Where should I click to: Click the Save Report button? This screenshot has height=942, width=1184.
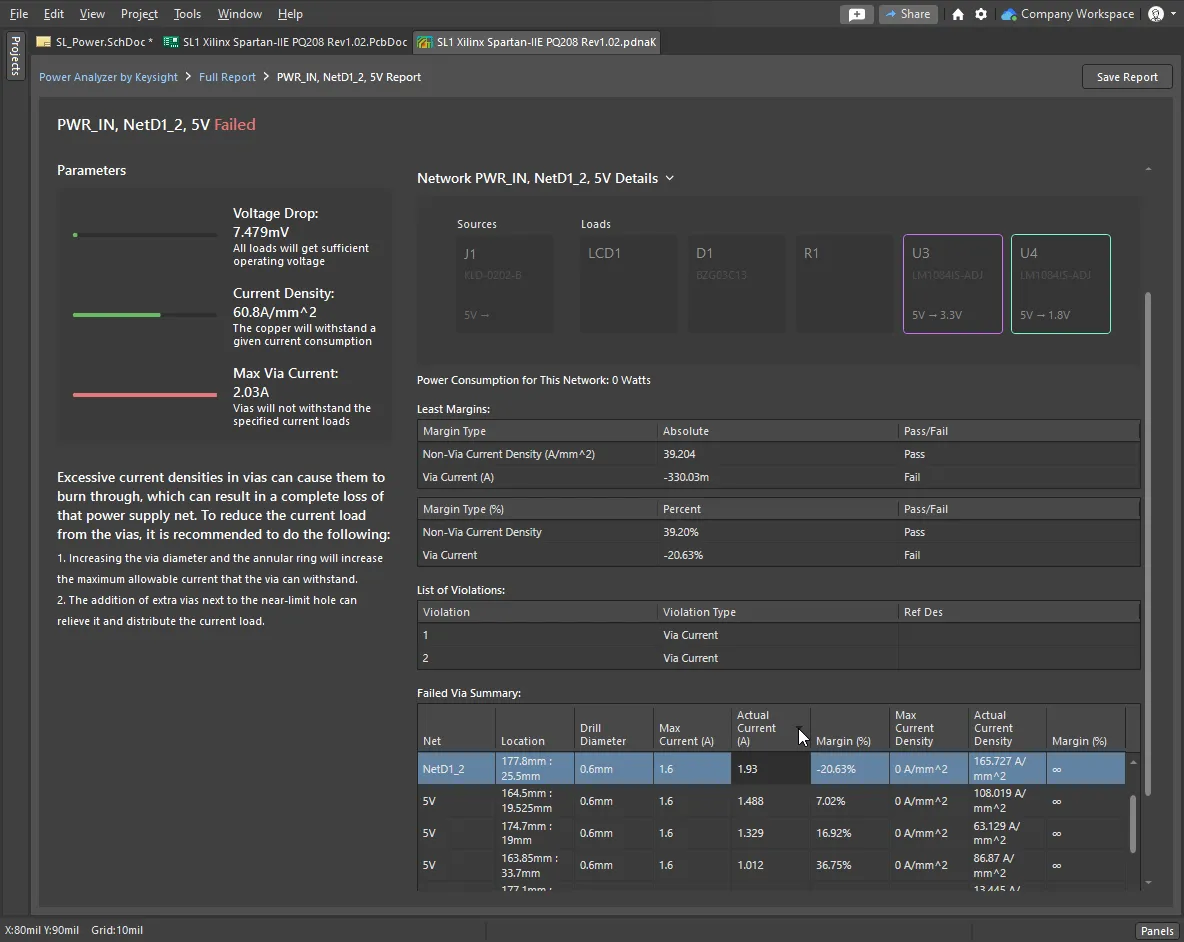click(1127, 77)
